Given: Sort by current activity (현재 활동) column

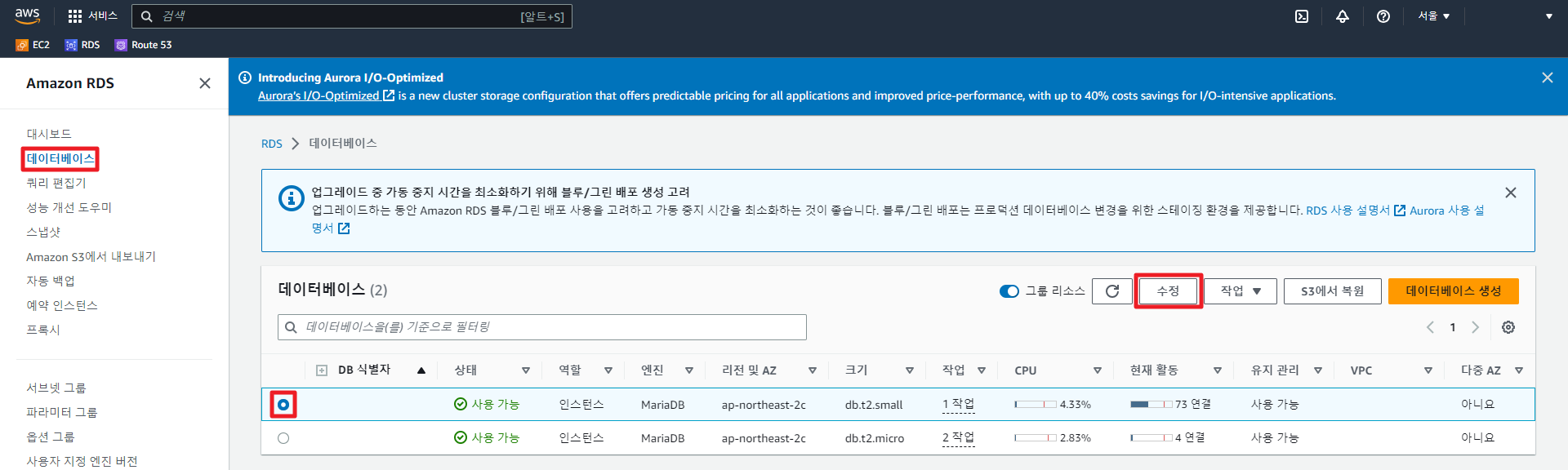Looking at the screenshot, I should coord(1218,370).
